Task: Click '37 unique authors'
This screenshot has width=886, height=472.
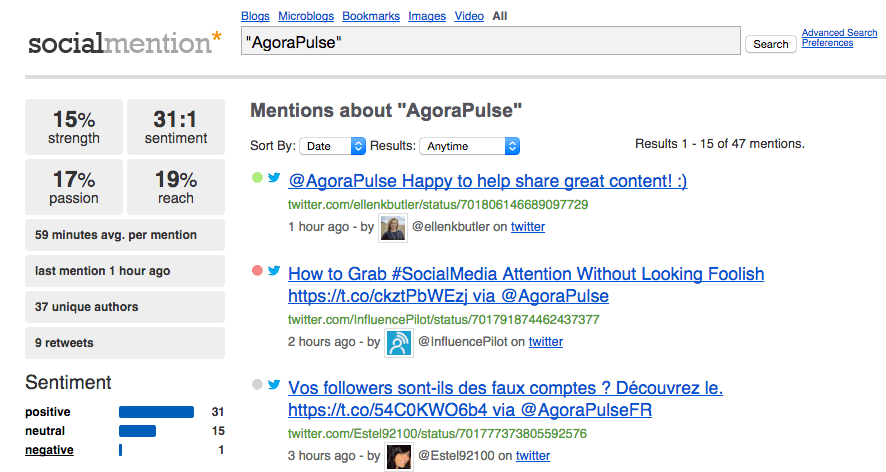Action: (125, 307)
